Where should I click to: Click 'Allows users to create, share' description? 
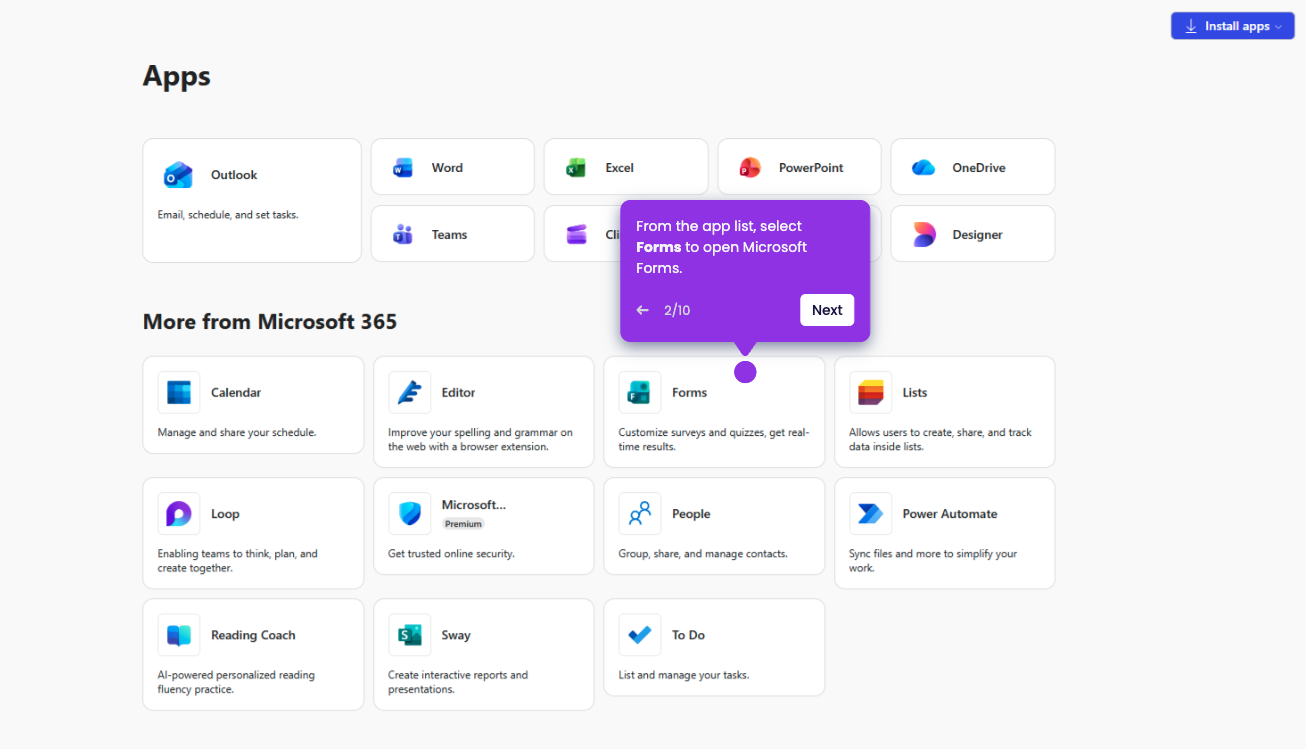(x=940, y=440)
